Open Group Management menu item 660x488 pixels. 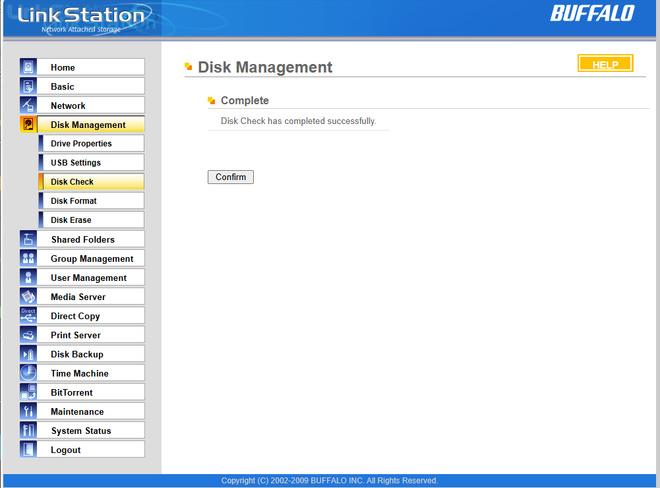[x=91, y=258]
